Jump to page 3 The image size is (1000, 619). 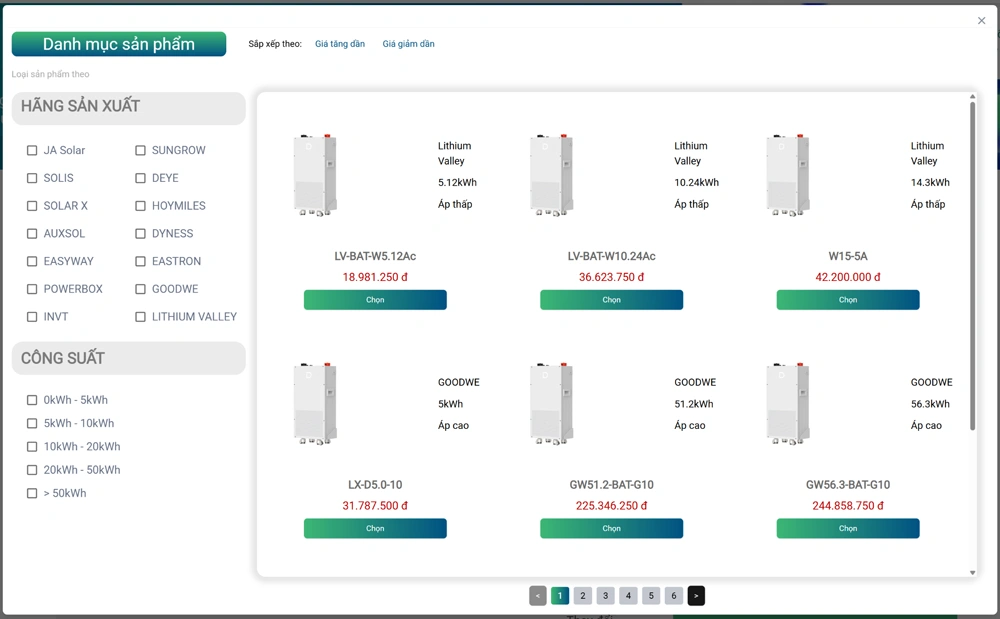pos(606,595)
